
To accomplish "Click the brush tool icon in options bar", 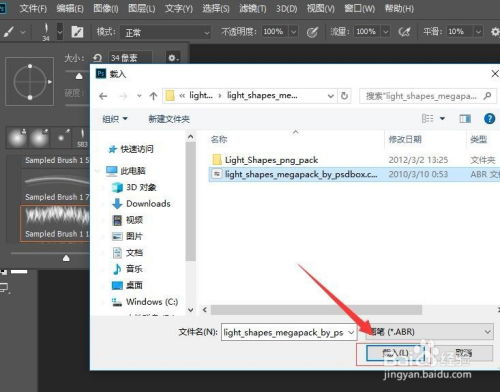I will pyautogui.click(x=9, y=32).
